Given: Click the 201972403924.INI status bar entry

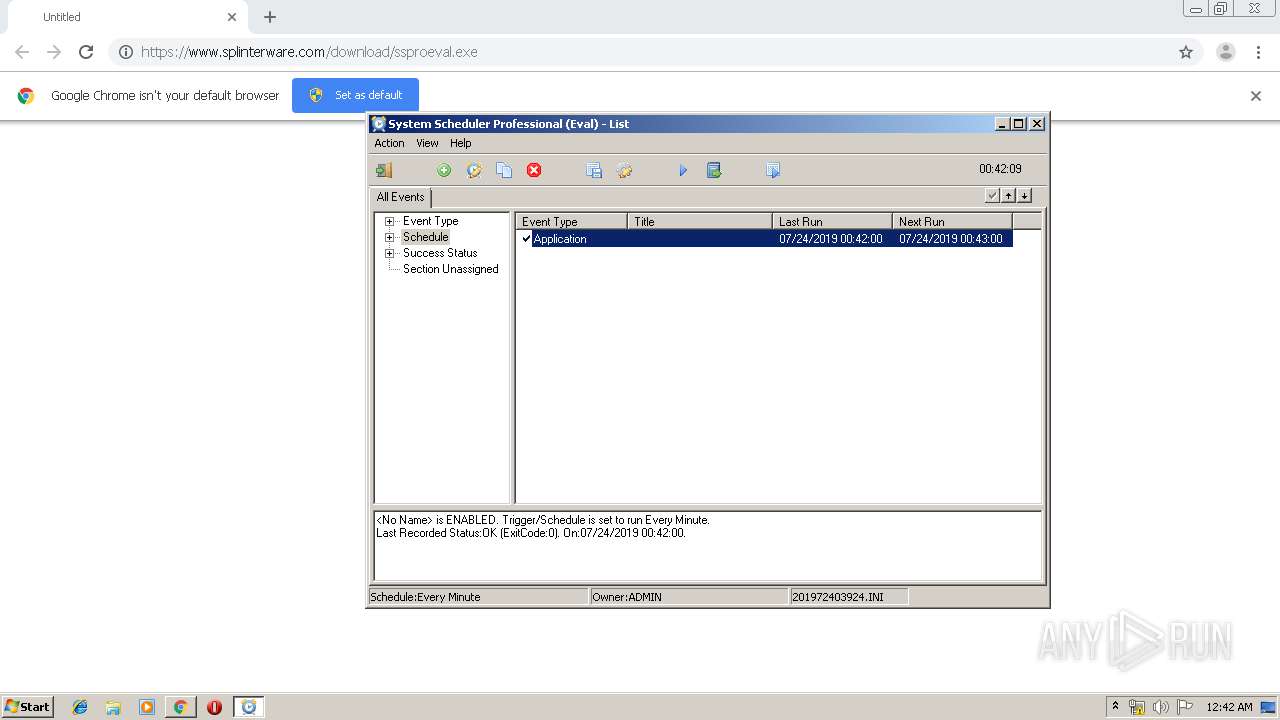Looking at the screenshot, I should click(849, 597).
